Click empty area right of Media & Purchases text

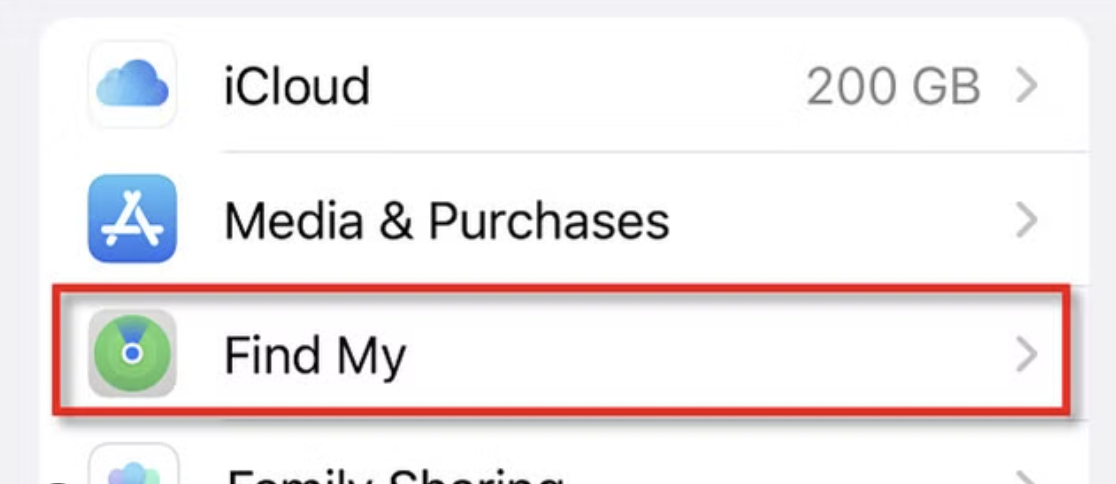[x=840, y=220]
